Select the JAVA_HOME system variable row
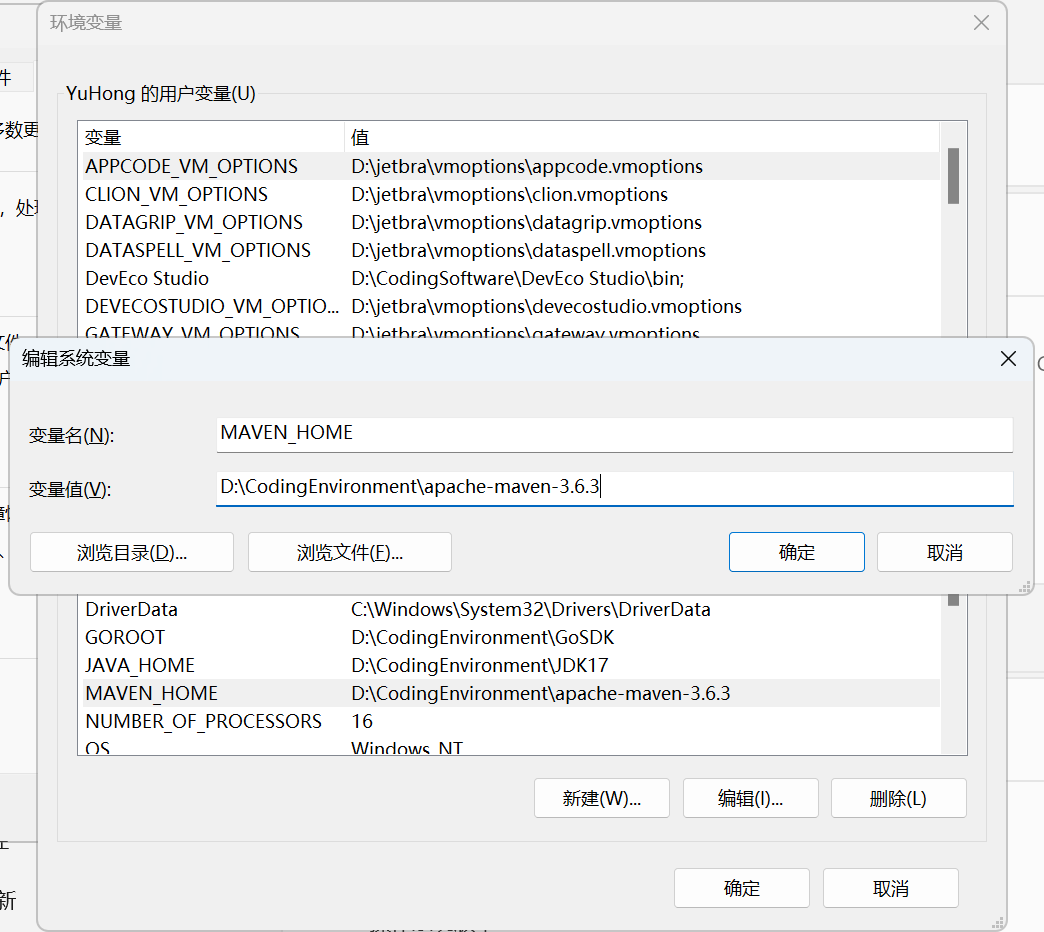1044x932 pixels. point(511,665)
